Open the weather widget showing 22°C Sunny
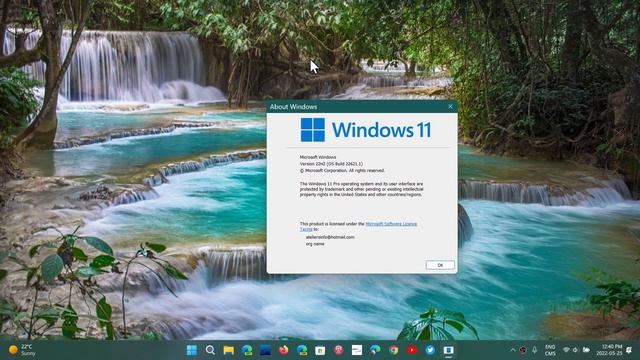 tap(22, 350)
